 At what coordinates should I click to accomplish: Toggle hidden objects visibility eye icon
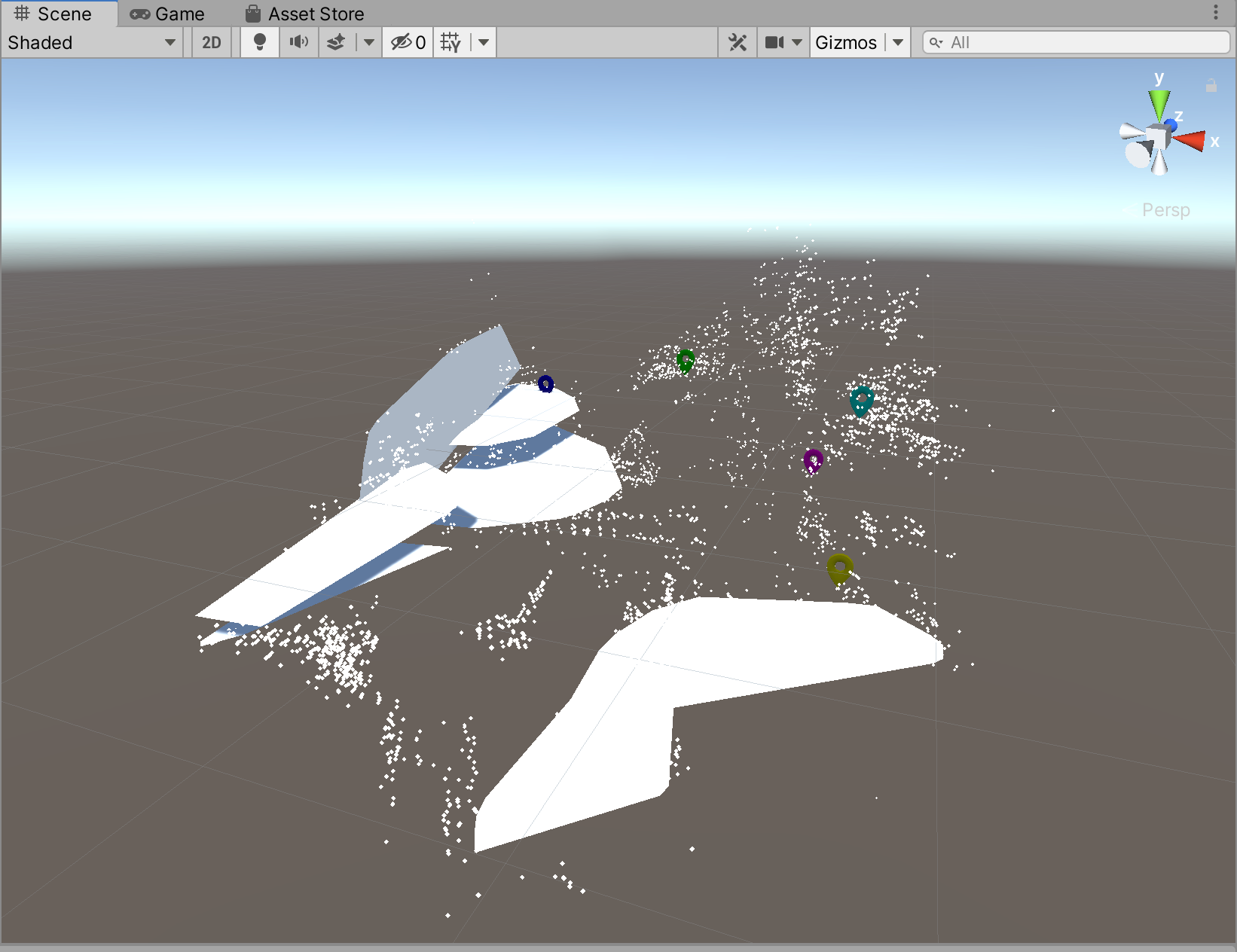408,42
